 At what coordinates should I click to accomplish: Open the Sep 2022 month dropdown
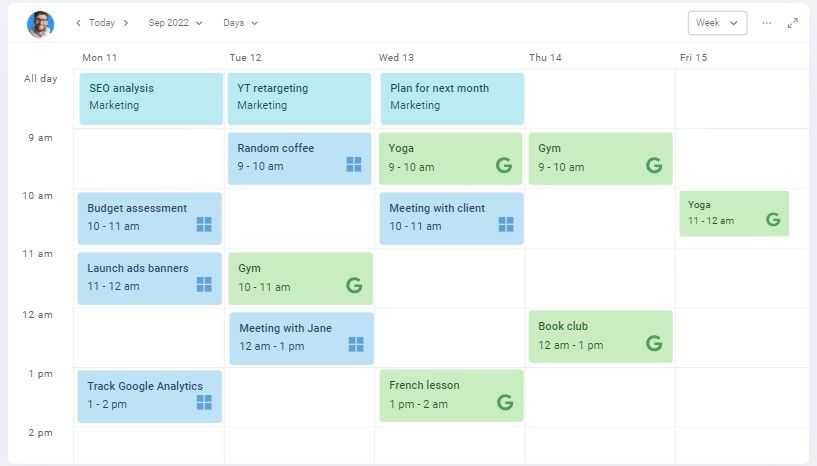[175, 23]
